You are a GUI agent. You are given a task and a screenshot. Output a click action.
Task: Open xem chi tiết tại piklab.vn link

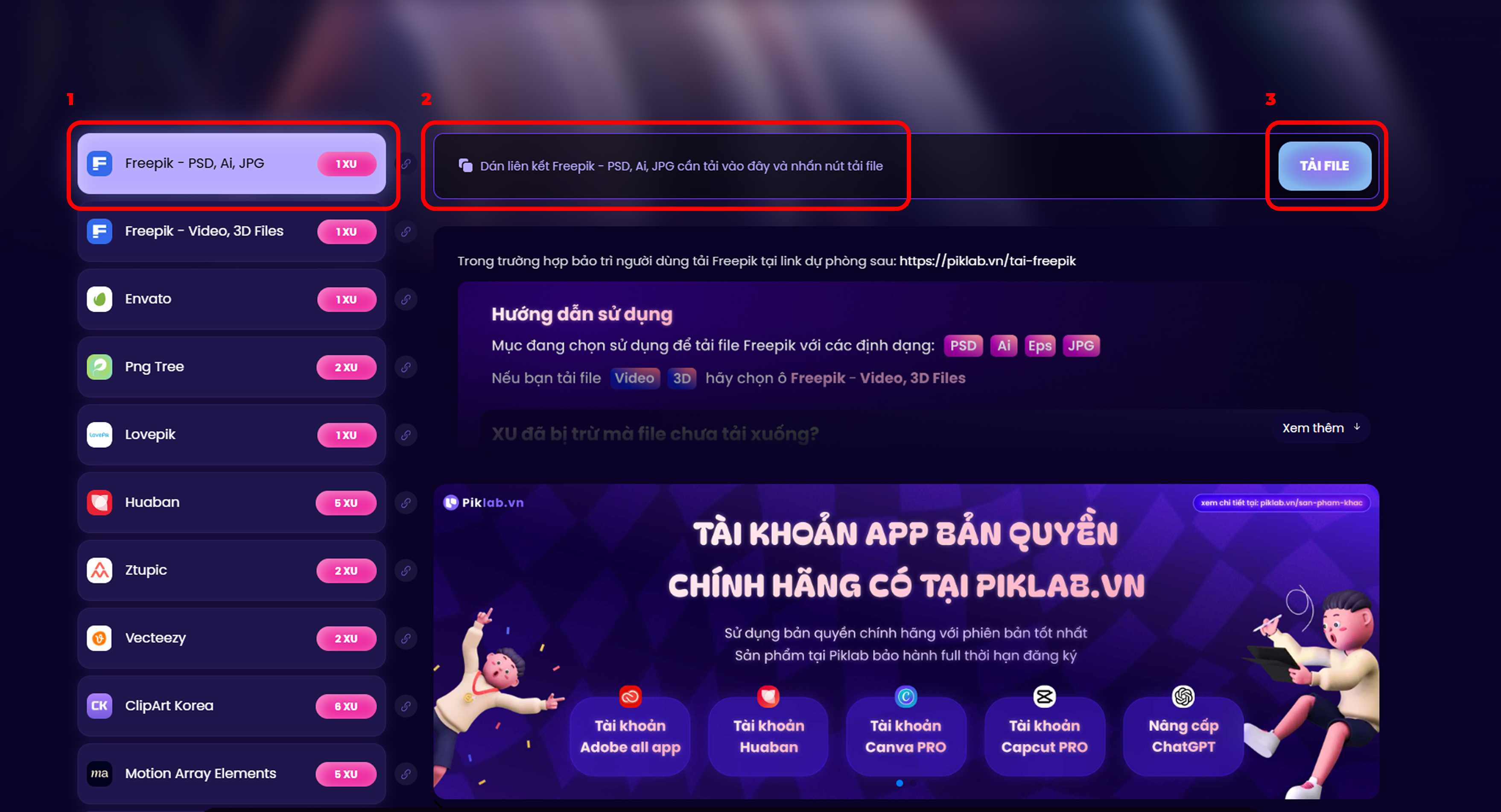tap(1281, 502)
